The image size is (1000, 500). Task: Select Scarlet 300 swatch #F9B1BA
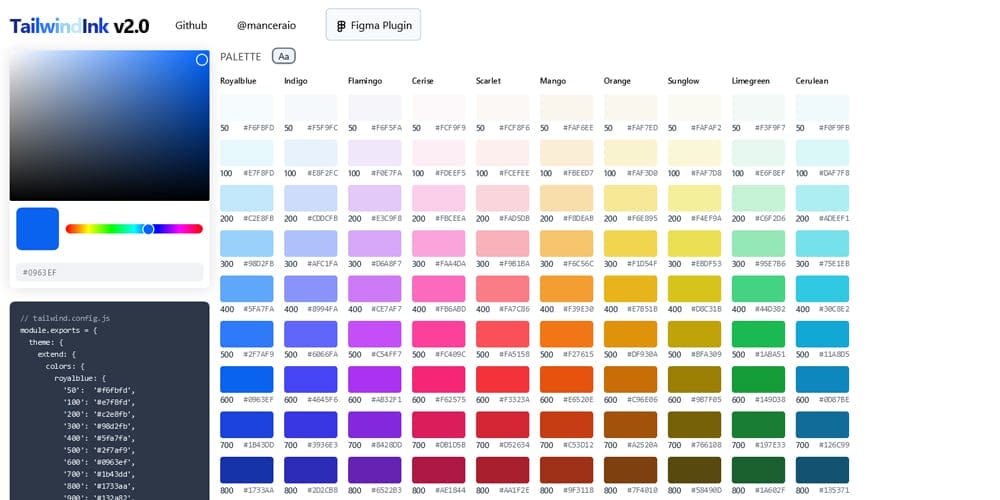coord(503,244)
